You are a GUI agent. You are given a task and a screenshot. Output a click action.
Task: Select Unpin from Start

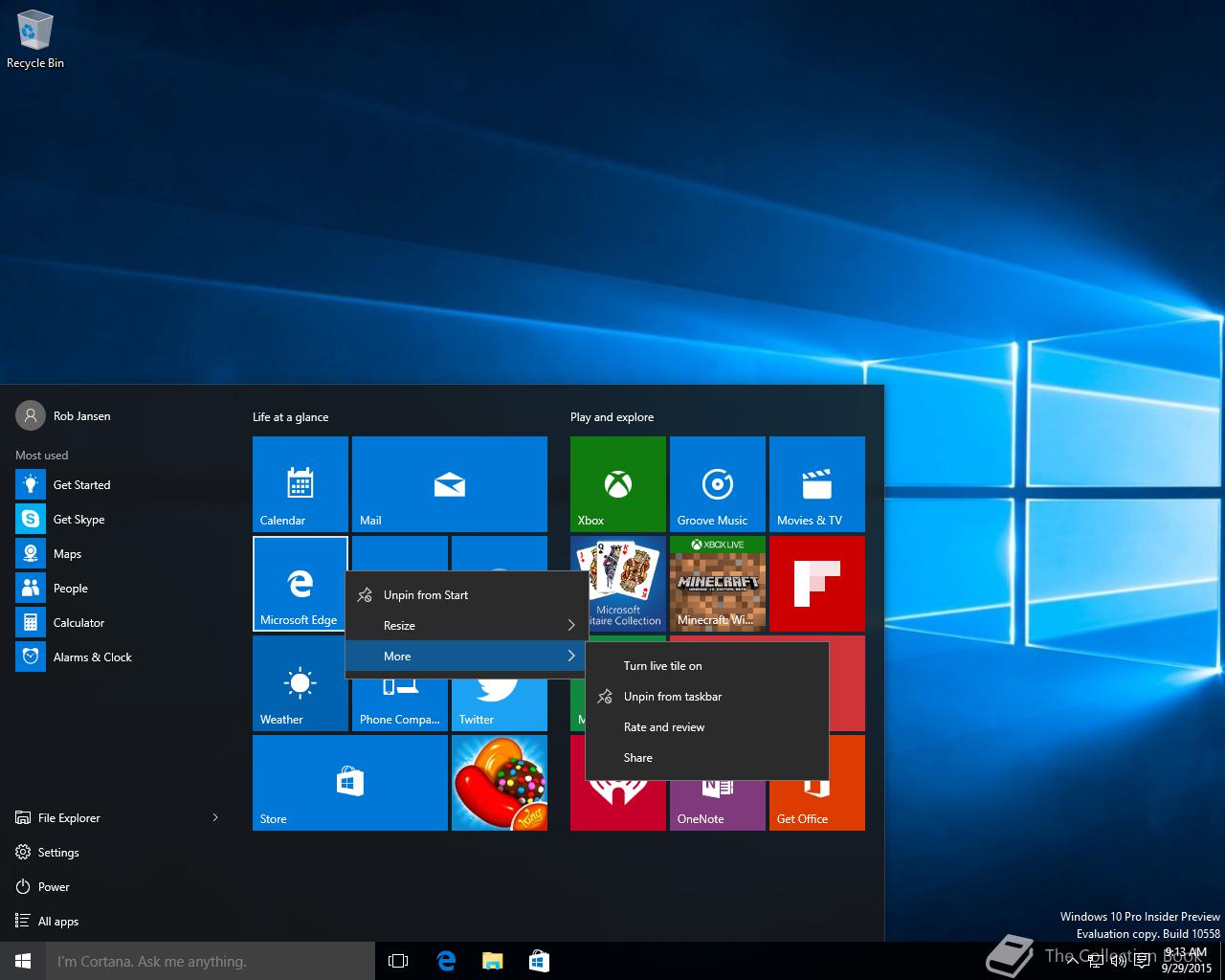tap(467, 595)
